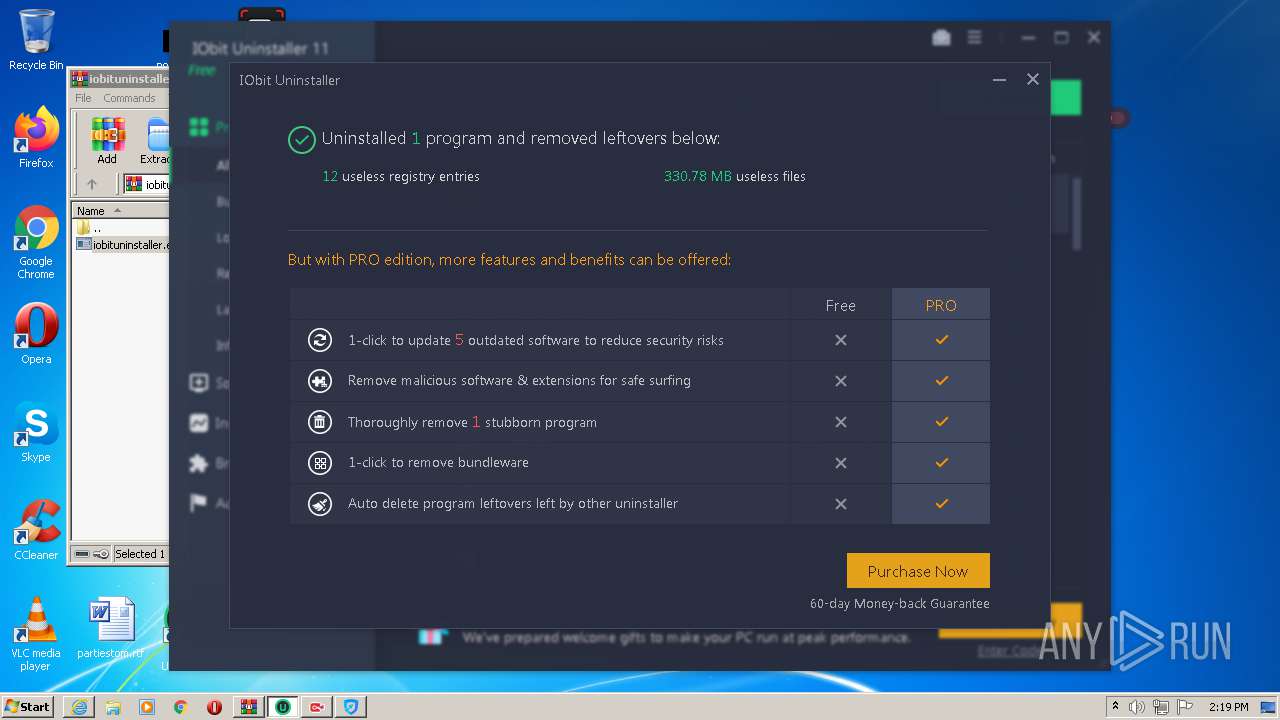Open CCleaner desktop shortcut
Viewport: 1280px width, 720px height.
36,530
